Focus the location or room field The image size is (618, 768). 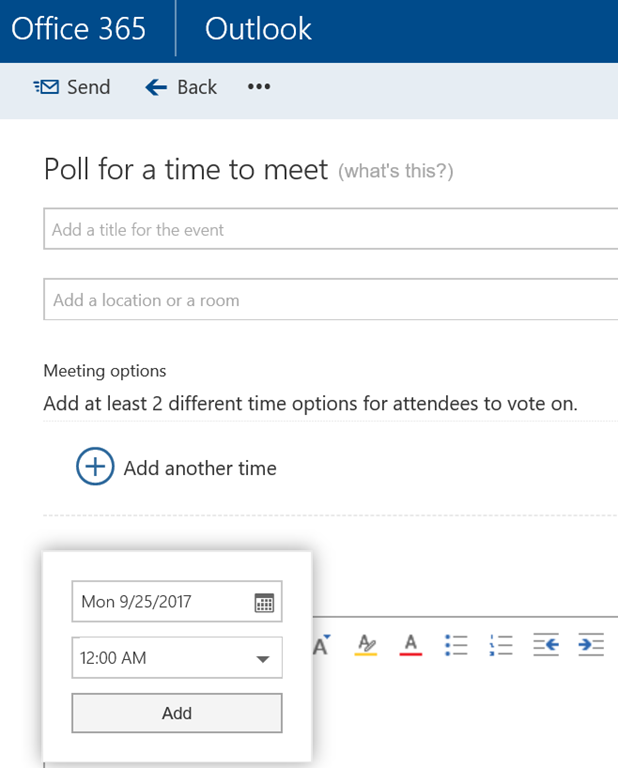330,300
